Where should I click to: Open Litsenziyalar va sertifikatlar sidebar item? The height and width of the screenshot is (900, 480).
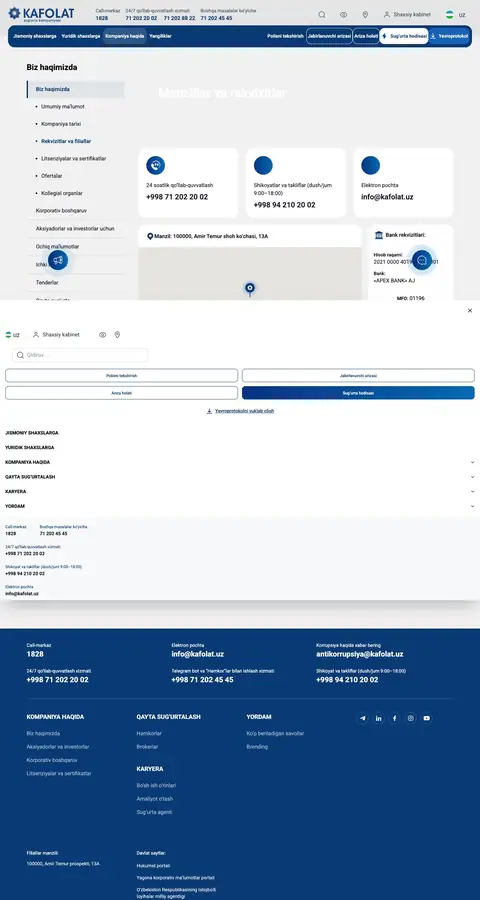point(73,158)
